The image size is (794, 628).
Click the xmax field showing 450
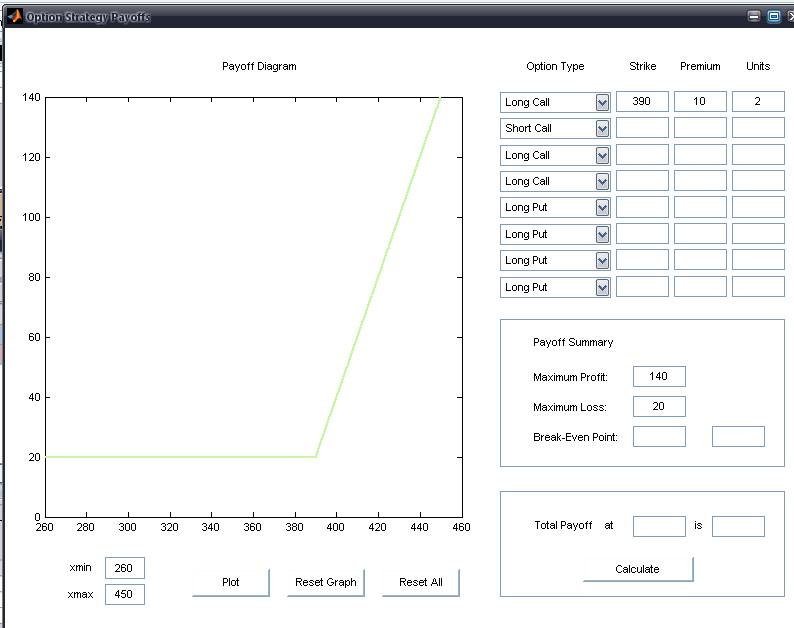coord(125,595)
